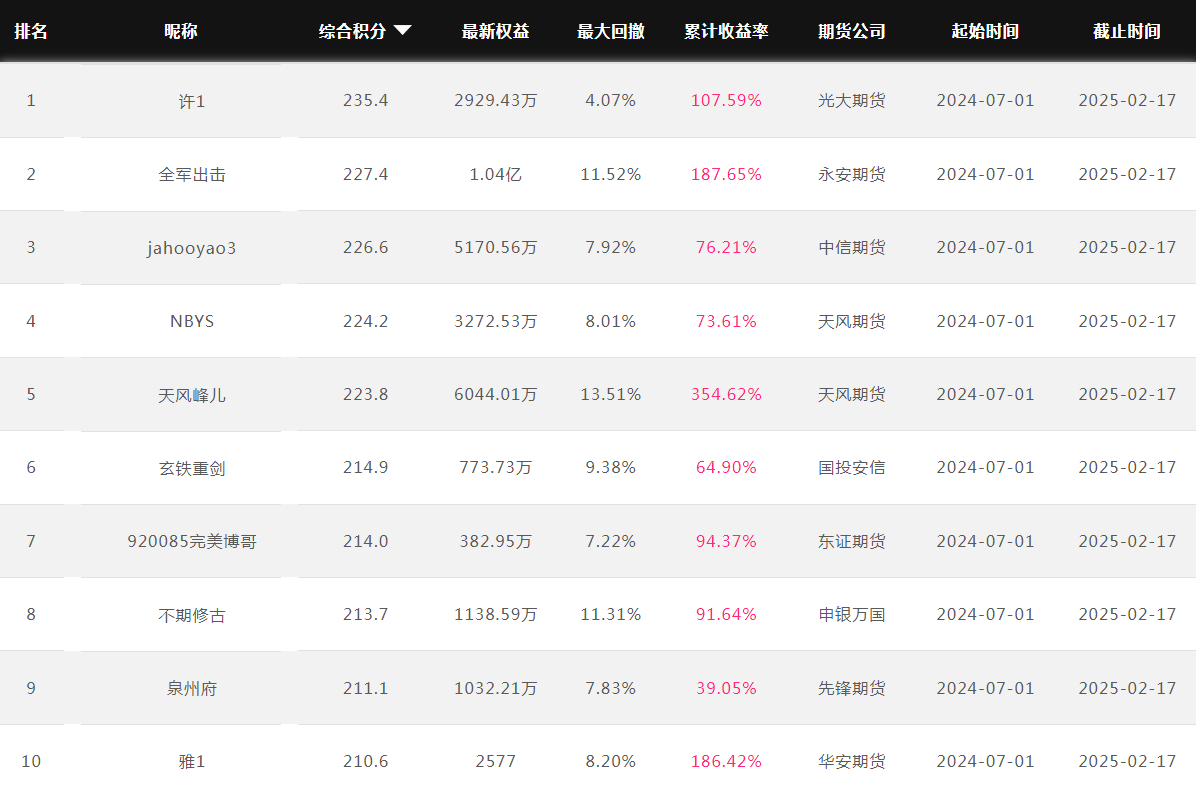Click the futures company 永安期货

point(852,175)
